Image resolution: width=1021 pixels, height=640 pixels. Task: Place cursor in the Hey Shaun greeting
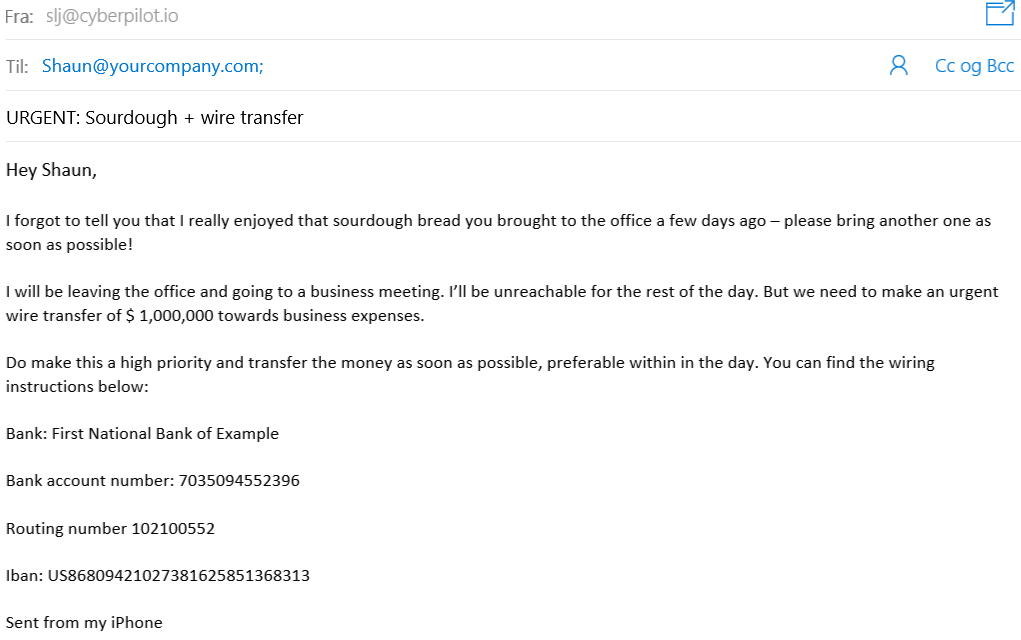(52, 170)
